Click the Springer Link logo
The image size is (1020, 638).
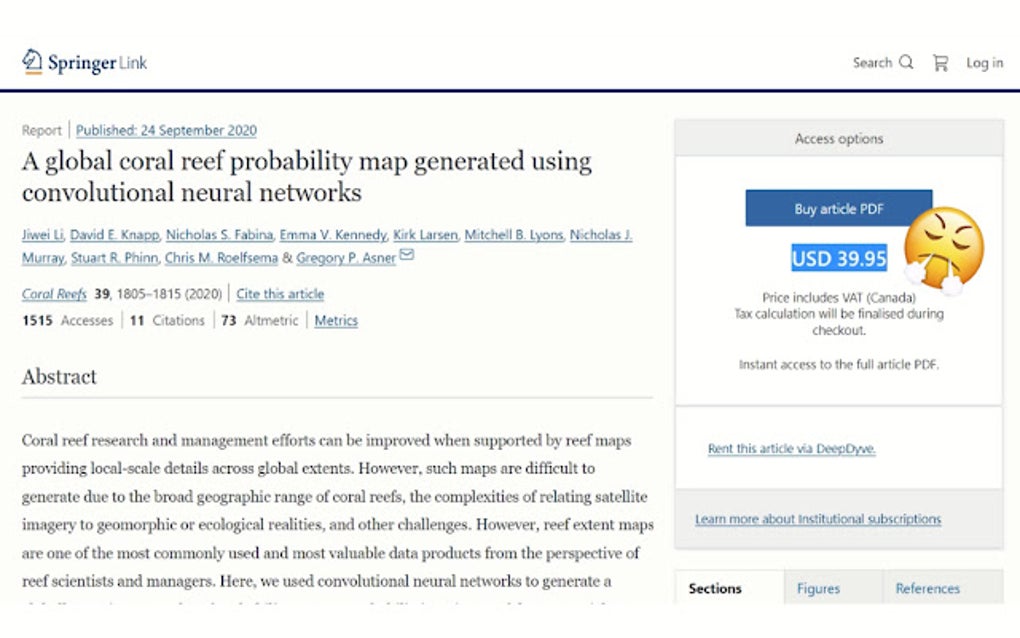(84, 62)
